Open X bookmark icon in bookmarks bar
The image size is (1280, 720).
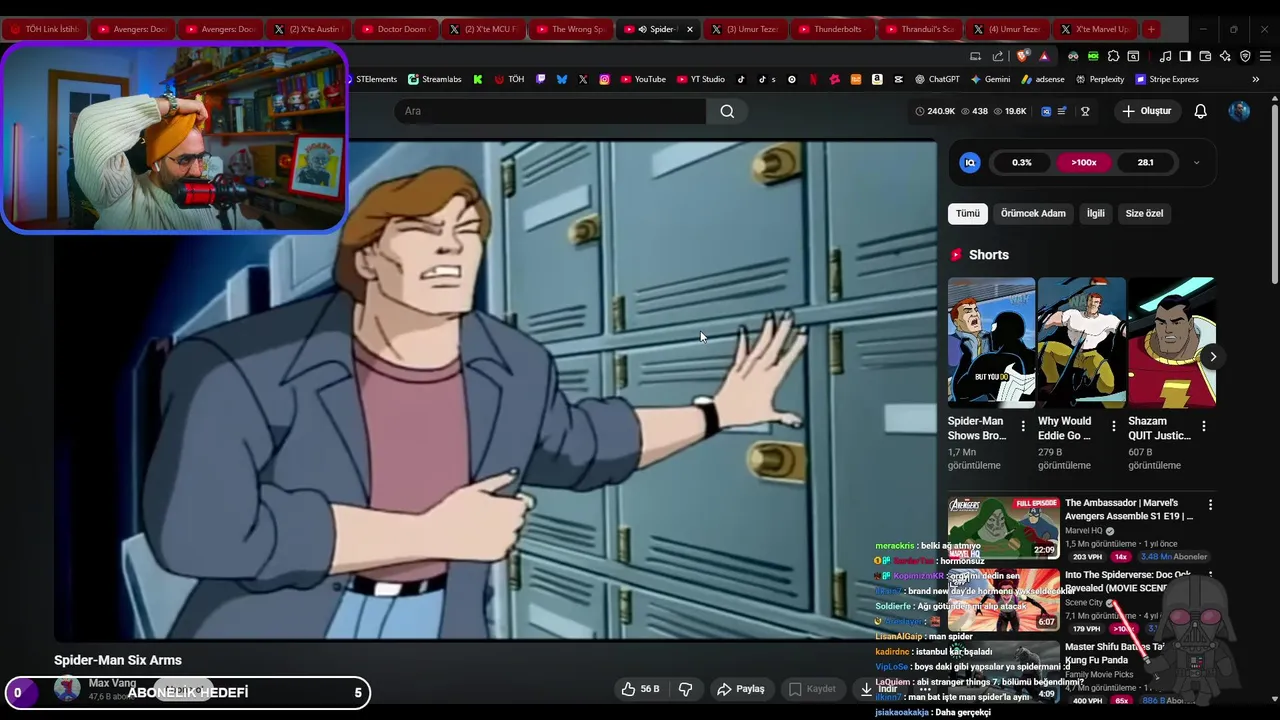[x=583, y=79]
